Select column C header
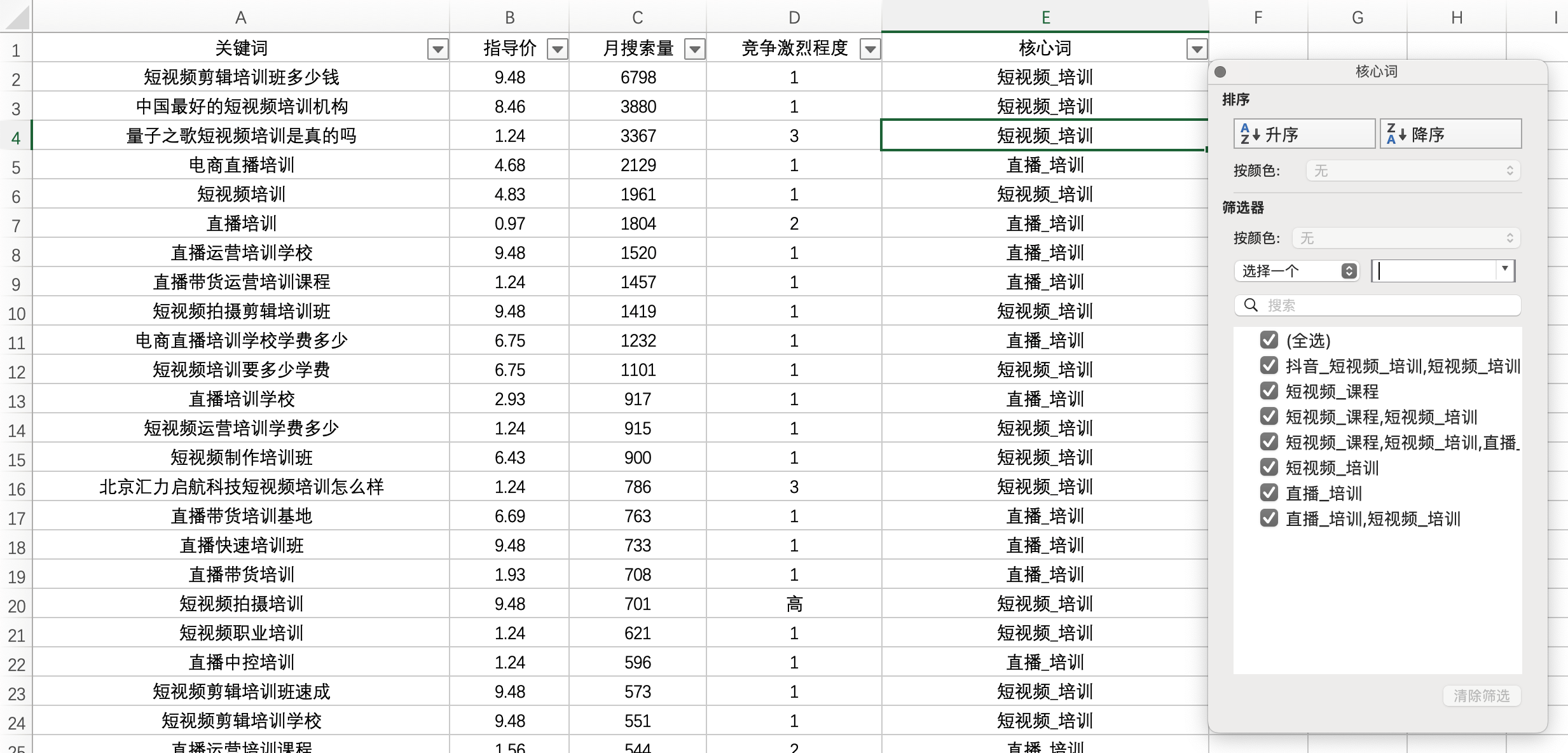This screenshot has height=753, width=1568. (x=637, y=17)
